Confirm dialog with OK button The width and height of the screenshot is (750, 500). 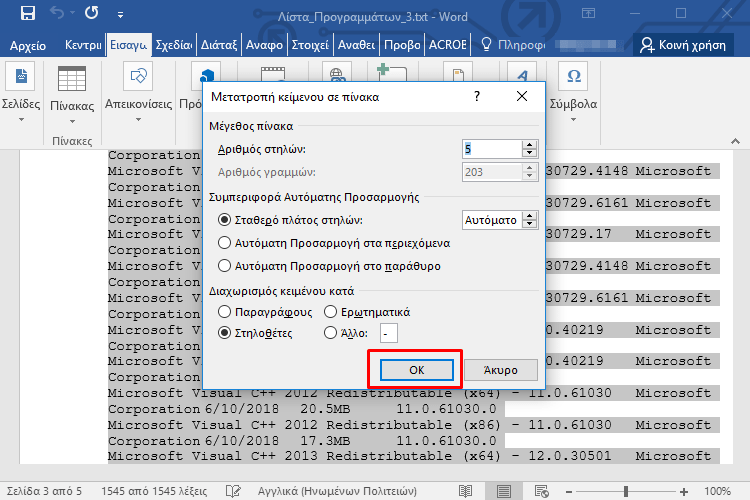[417, 370]
